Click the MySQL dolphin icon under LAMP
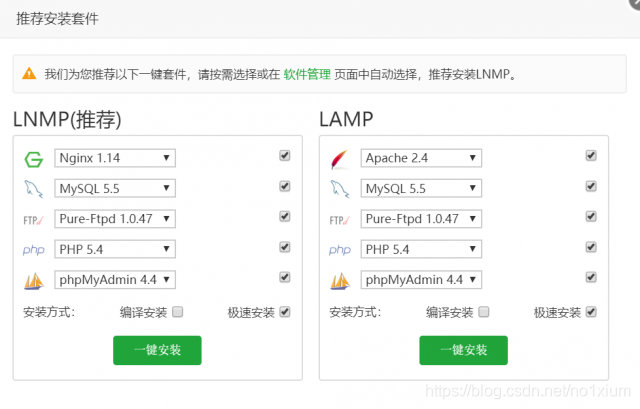Viewport: 640px width, 409px height. pyautogui.click(x=340, y=189)
